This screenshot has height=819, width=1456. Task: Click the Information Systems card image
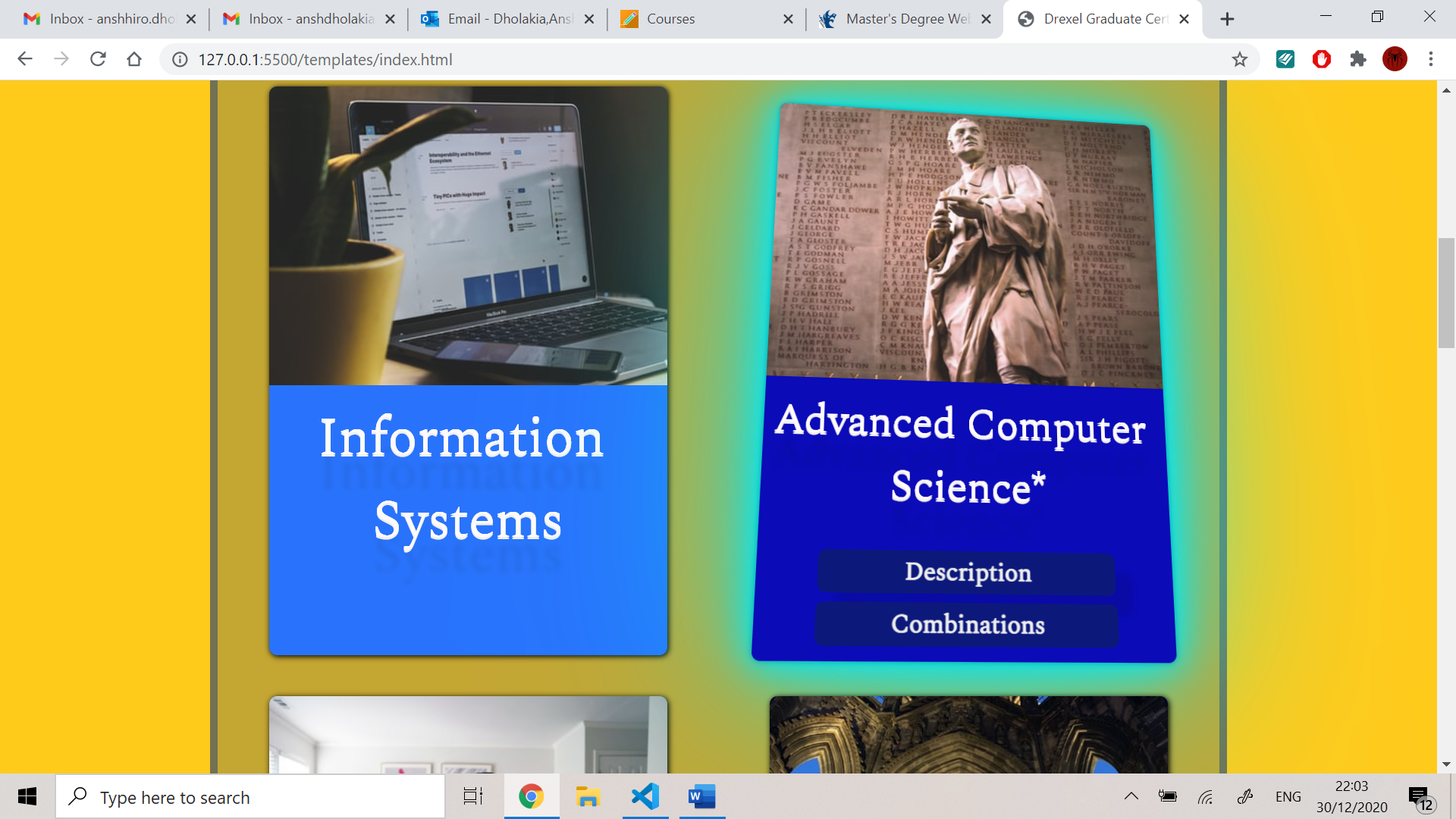point(468,236)
